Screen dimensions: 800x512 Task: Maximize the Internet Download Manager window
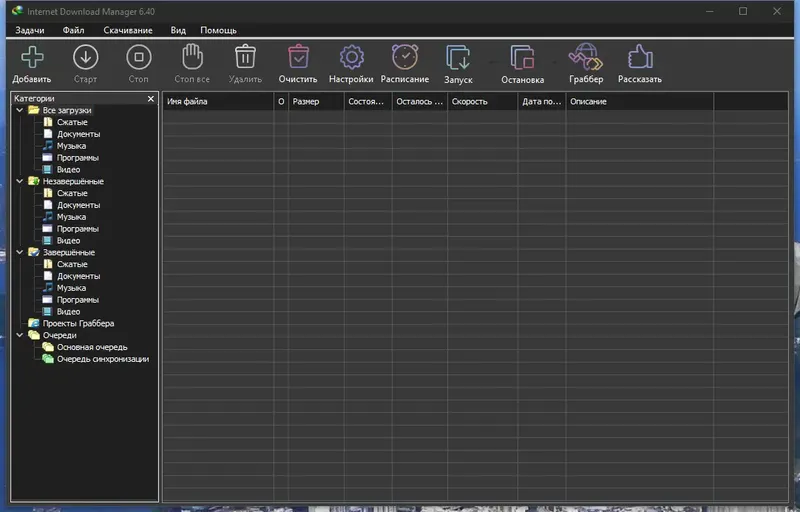[743, 11]
